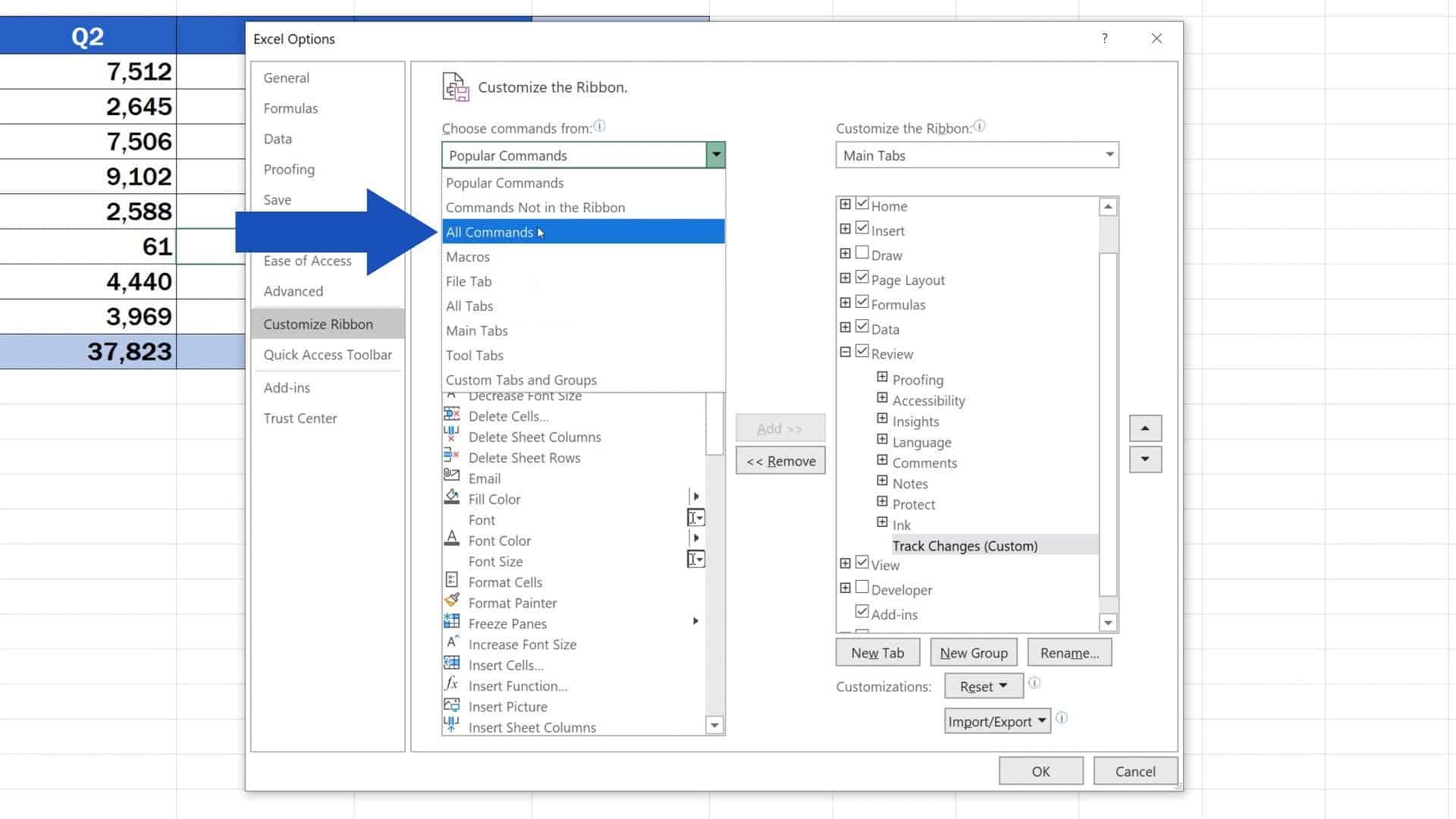
Task: Switch to the Quick Access Toolbar settings page
Action: click(x=327, y=354)
